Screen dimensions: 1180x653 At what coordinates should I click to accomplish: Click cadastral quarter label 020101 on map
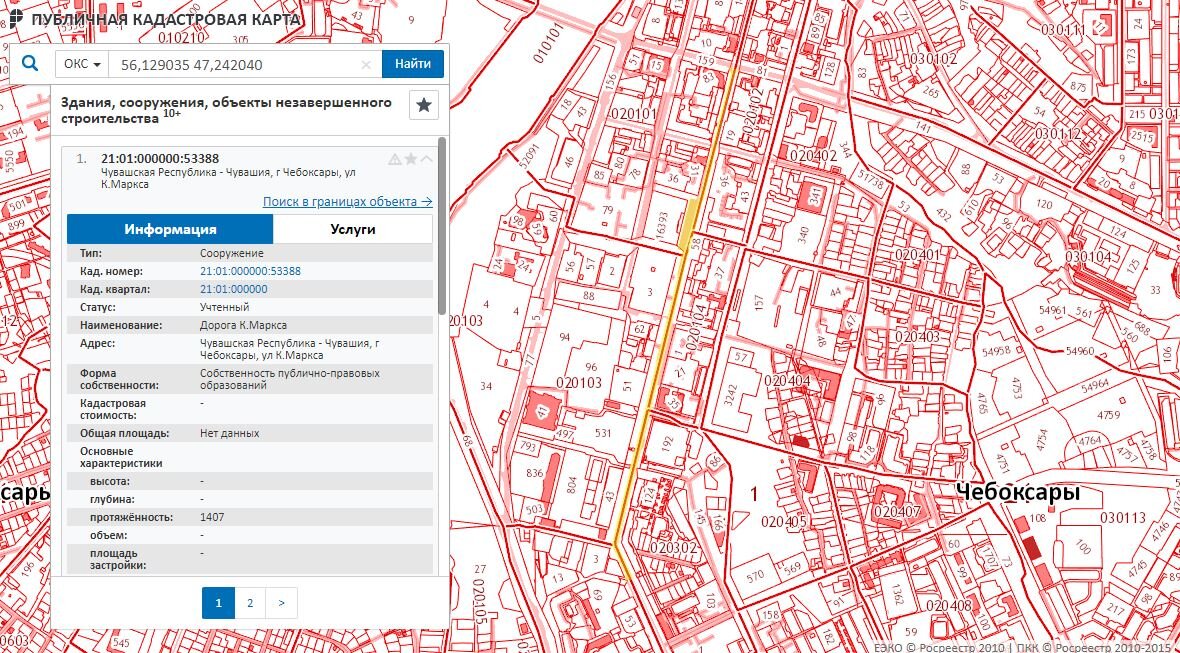point(634,114)
